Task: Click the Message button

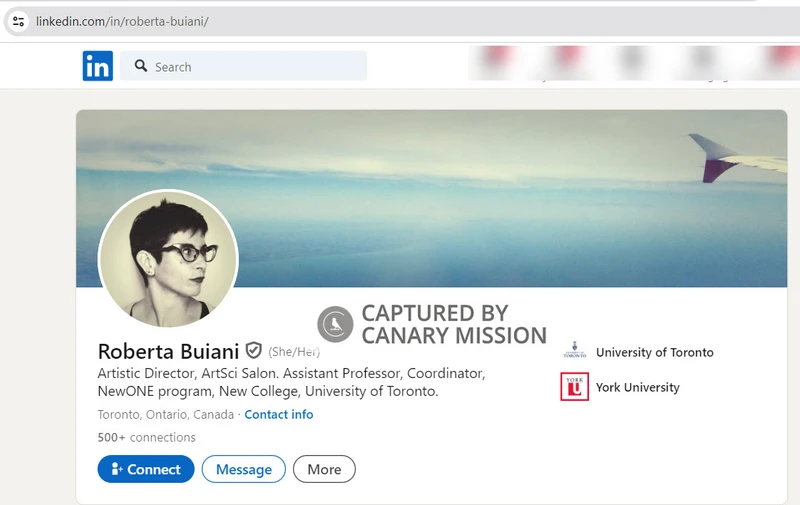Action: coord(244,469)
